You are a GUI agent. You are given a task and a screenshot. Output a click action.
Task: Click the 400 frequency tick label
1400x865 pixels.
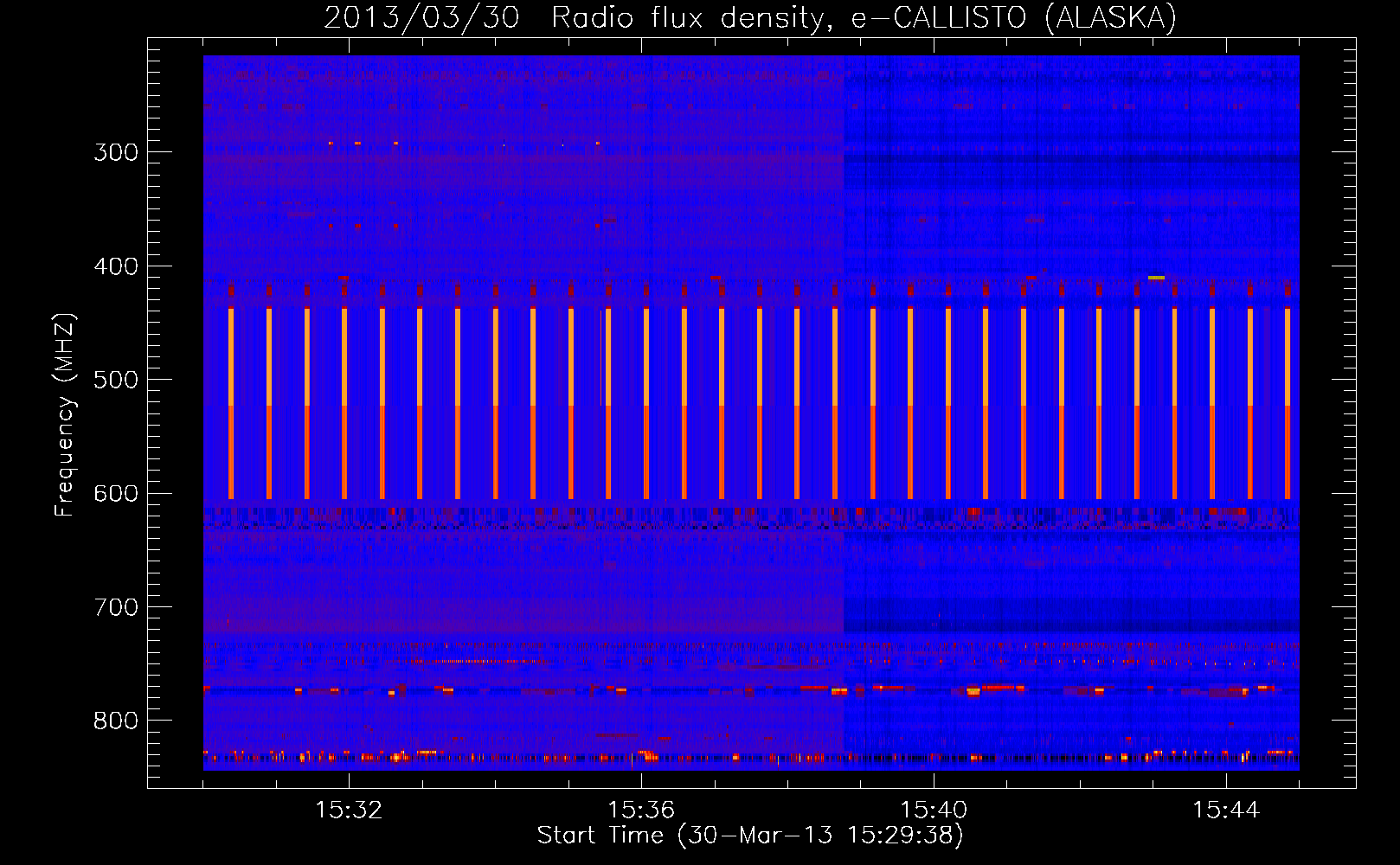tap(116, 266)
